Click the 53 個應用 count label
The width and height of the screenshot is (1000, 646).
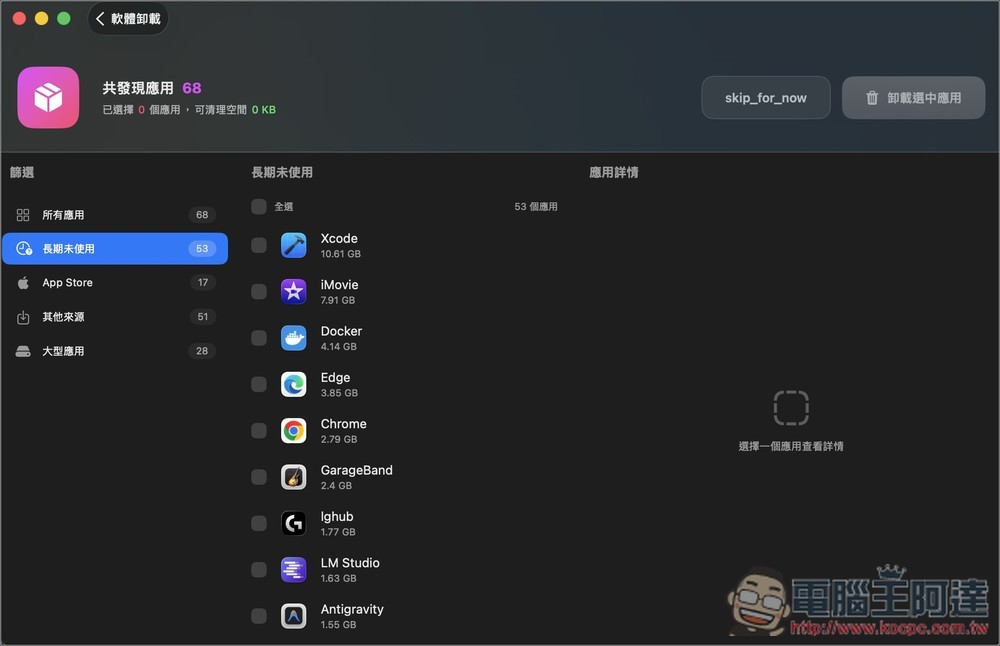536,207
